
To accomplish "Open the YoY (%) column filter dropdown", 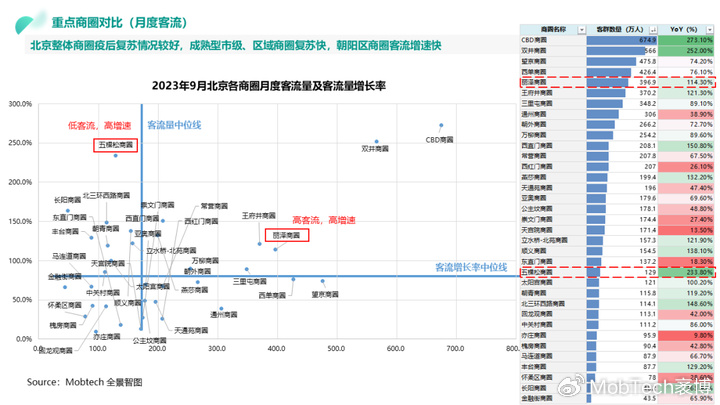I will (710, 30).
